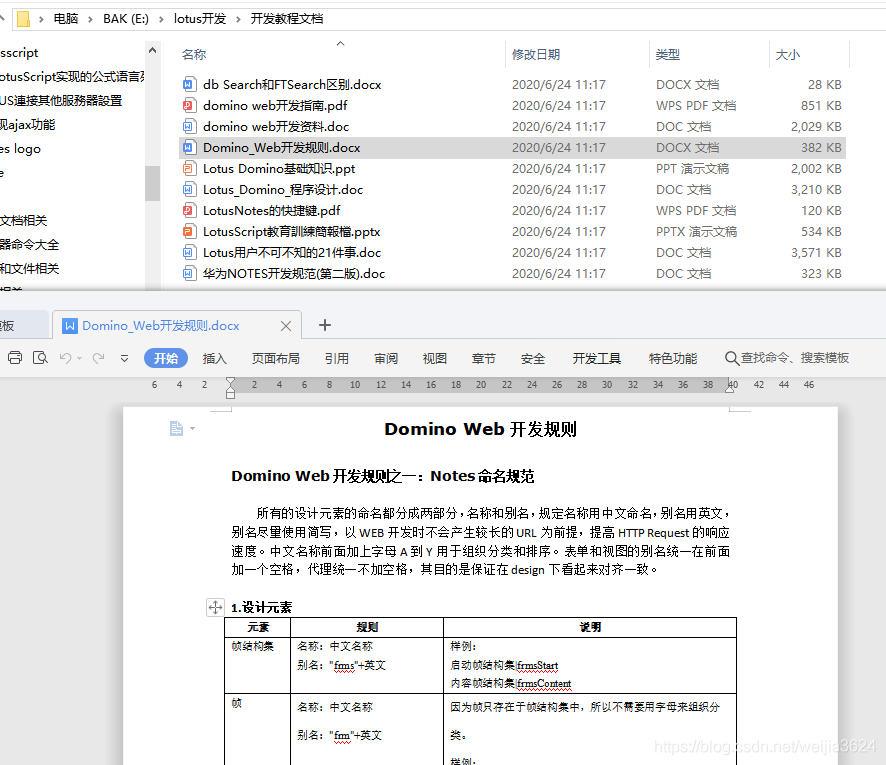Select navigation item 和文件相关
Viewport: 886px width, 765px height.
[x=29, y=268]
